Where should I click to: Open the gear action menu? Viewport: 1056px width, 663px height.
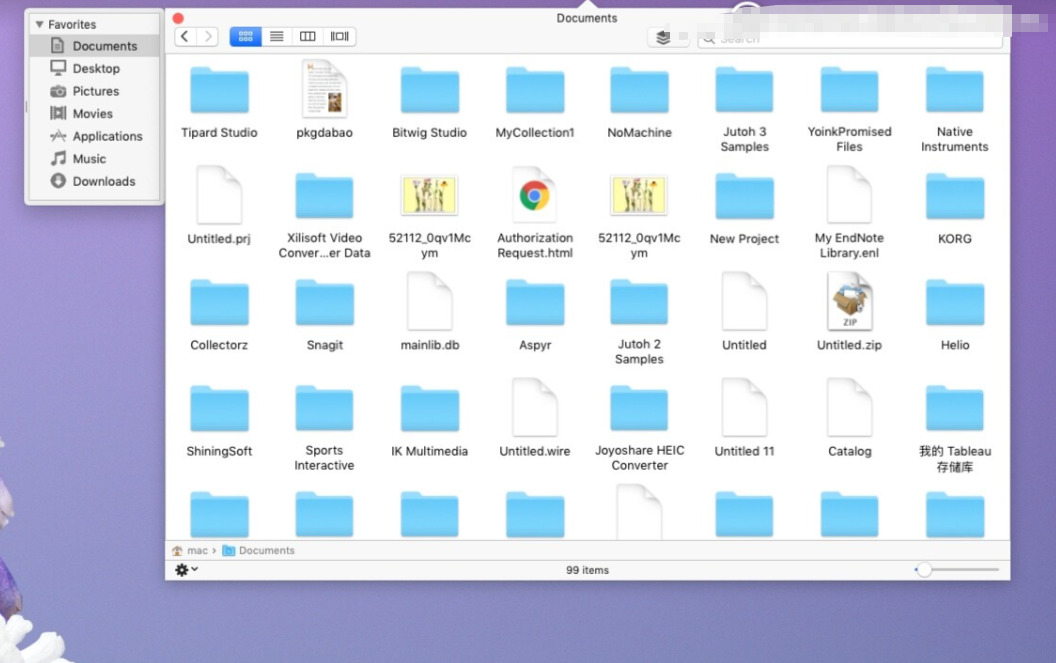pyautogui.click(x=185, y=569)
